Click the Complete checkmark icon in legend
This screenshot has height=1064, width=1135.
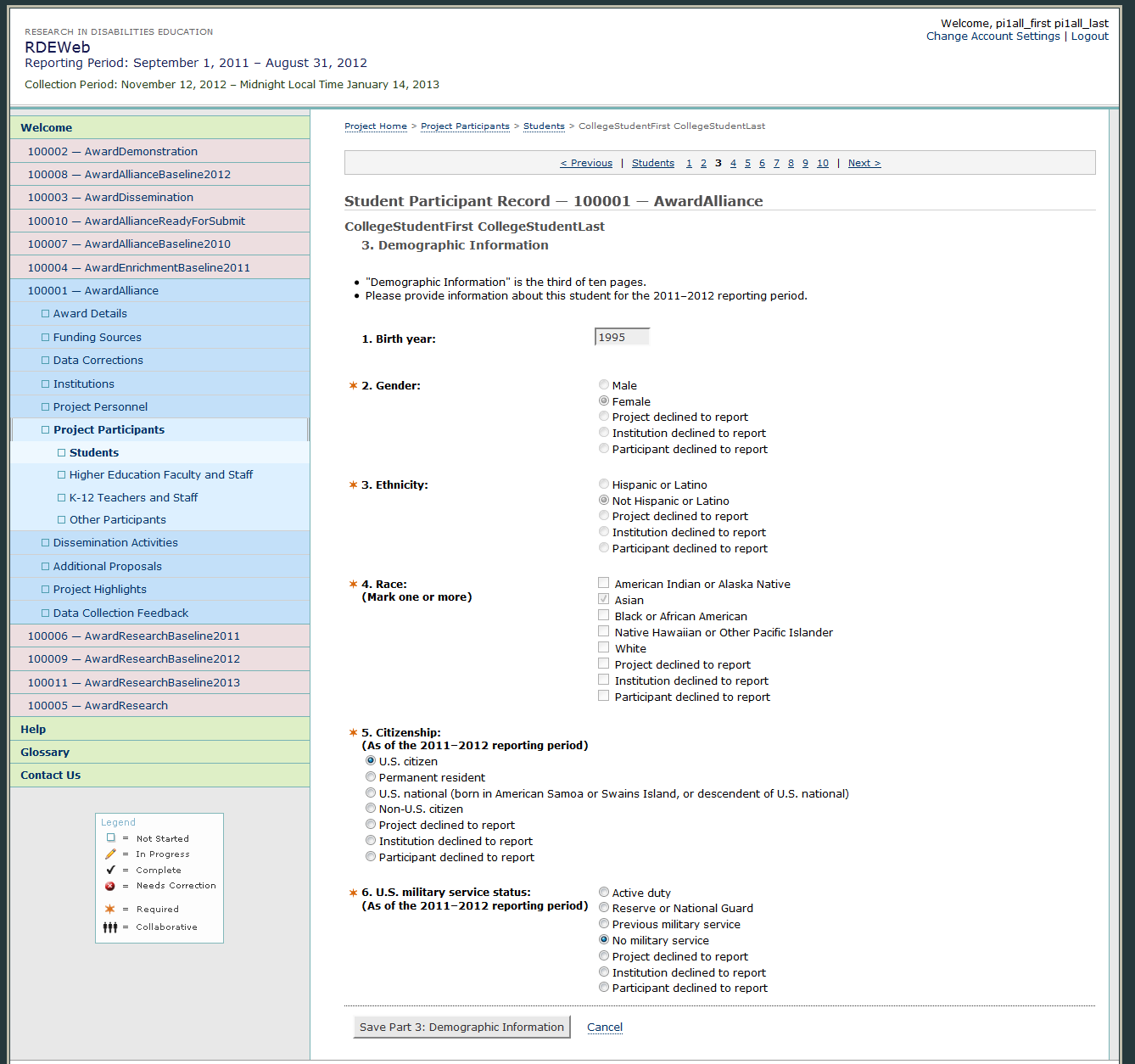click(110, 871)
